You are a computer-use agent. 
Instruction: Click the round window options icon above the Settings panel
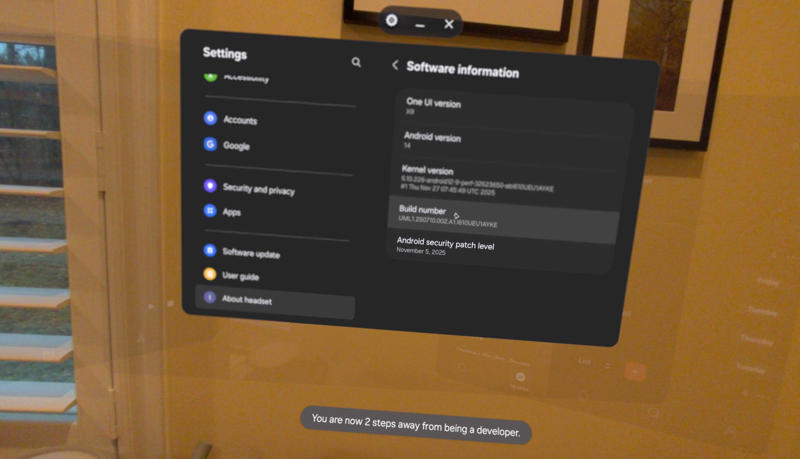point(391,20)
